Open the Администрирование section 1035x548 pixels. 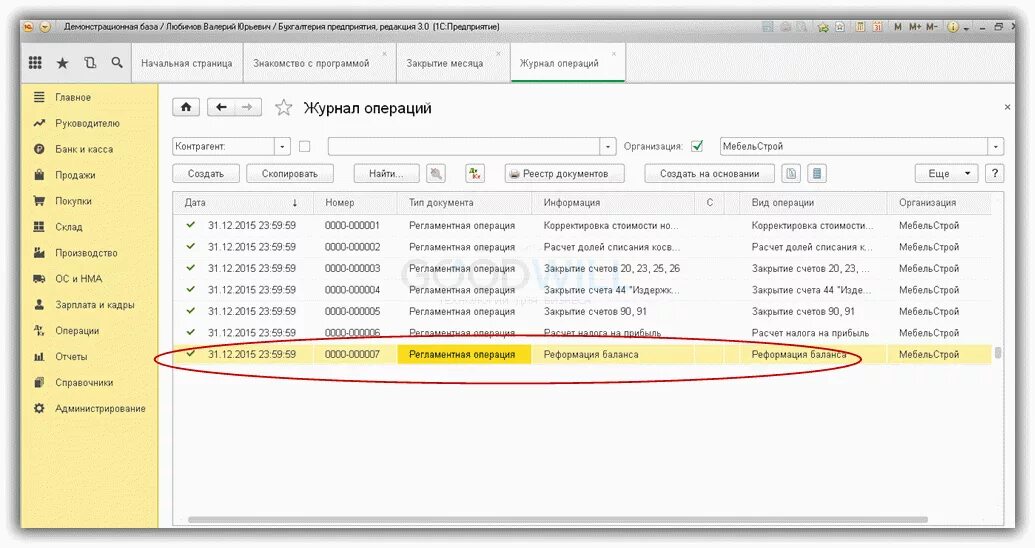click(100, 408)
